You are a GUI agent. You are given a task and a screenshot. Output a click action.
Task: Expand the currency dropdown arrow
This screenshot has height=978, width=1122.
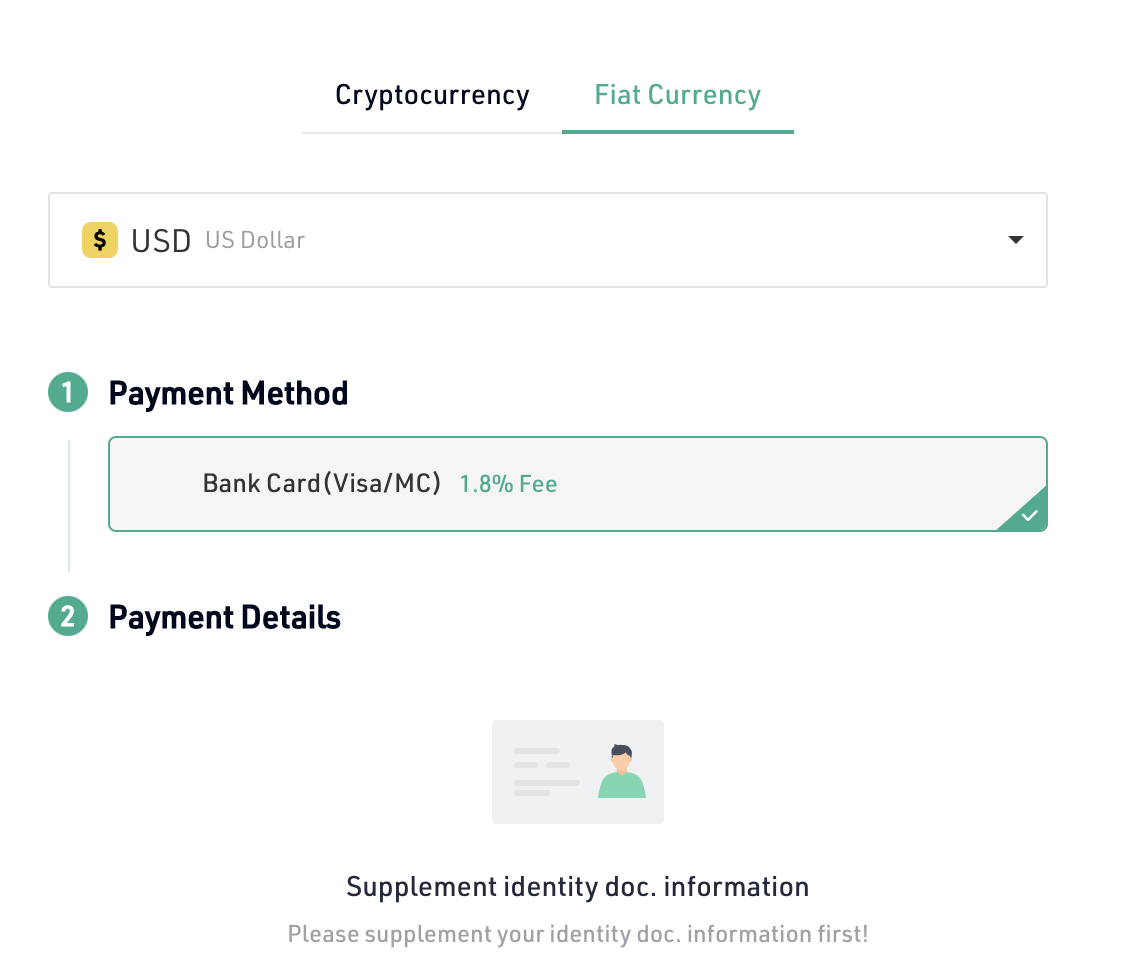(x=1015, y=240)
